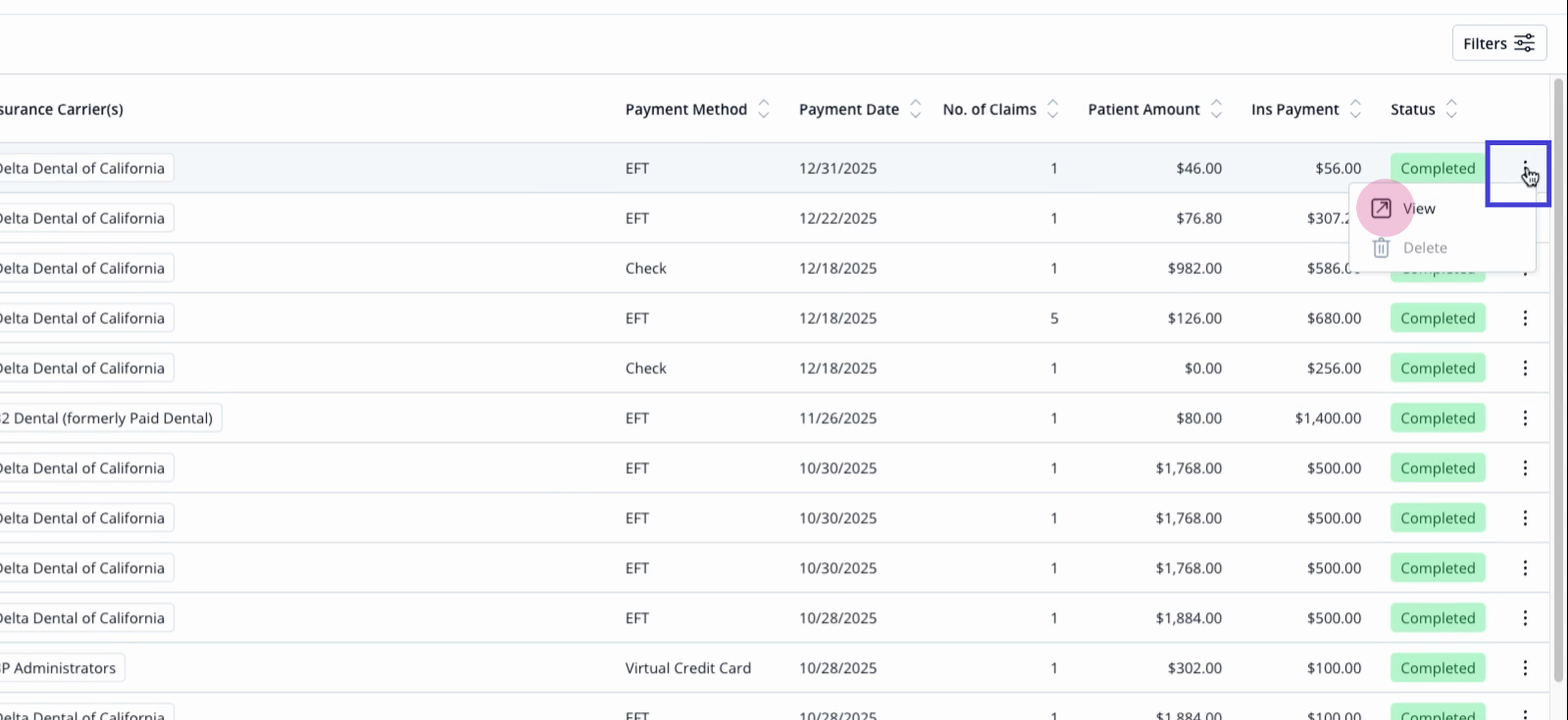Select the Dental (formerly Paid Dental) carrier chip
Image resolution: width=1568 pixels, height=720 pixels.
[x=111, y=418]
